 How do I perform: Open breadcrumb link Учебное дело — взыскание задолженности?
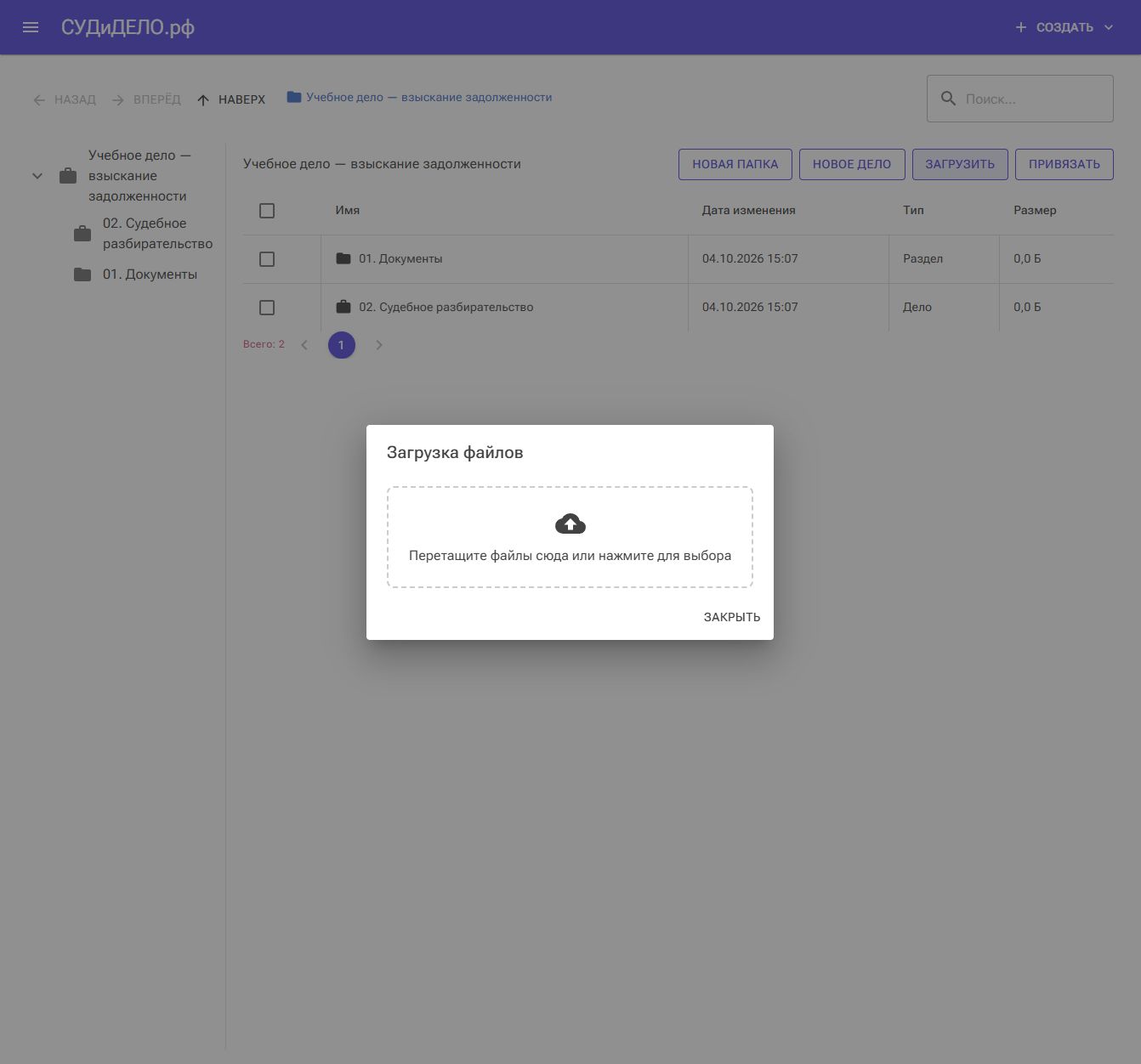[429, 98]
